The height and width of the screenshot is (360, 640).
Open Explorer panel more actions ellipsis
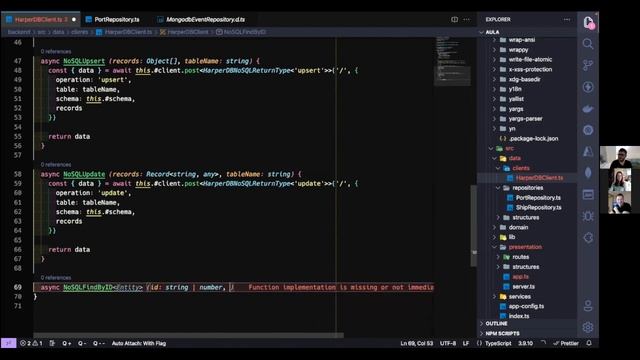567,19
